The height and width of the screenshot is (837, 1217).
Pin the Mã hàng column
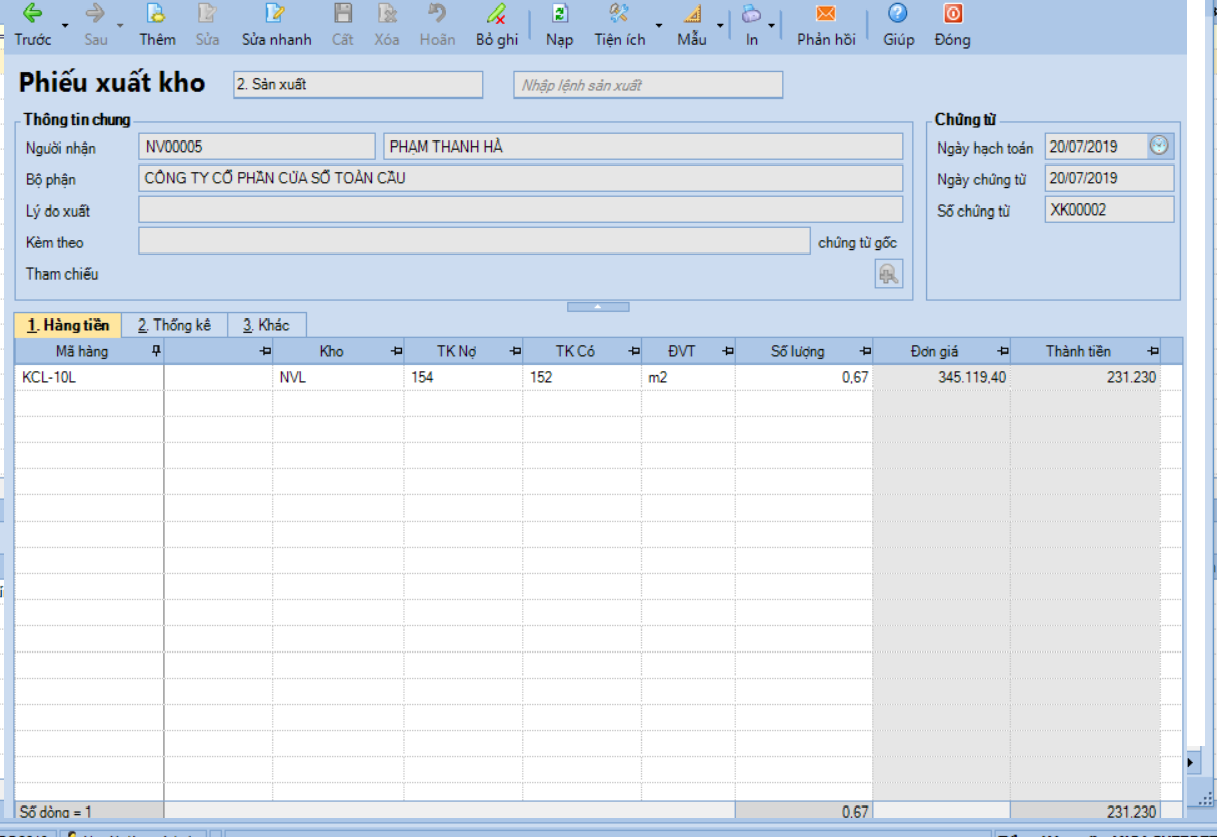coord(155,351)
